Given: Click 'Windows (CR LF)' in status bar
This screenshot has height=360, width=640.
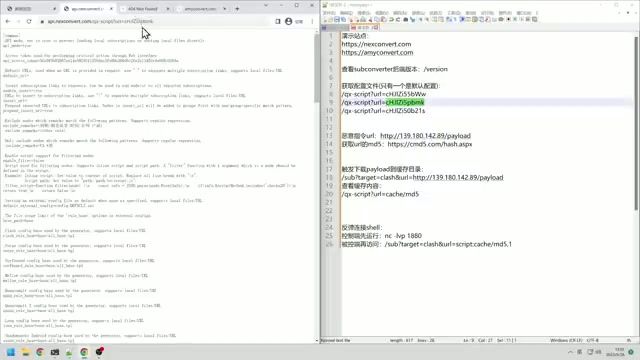Looking at the screenshot, I should pyautogui.click(x=566, y=340).
